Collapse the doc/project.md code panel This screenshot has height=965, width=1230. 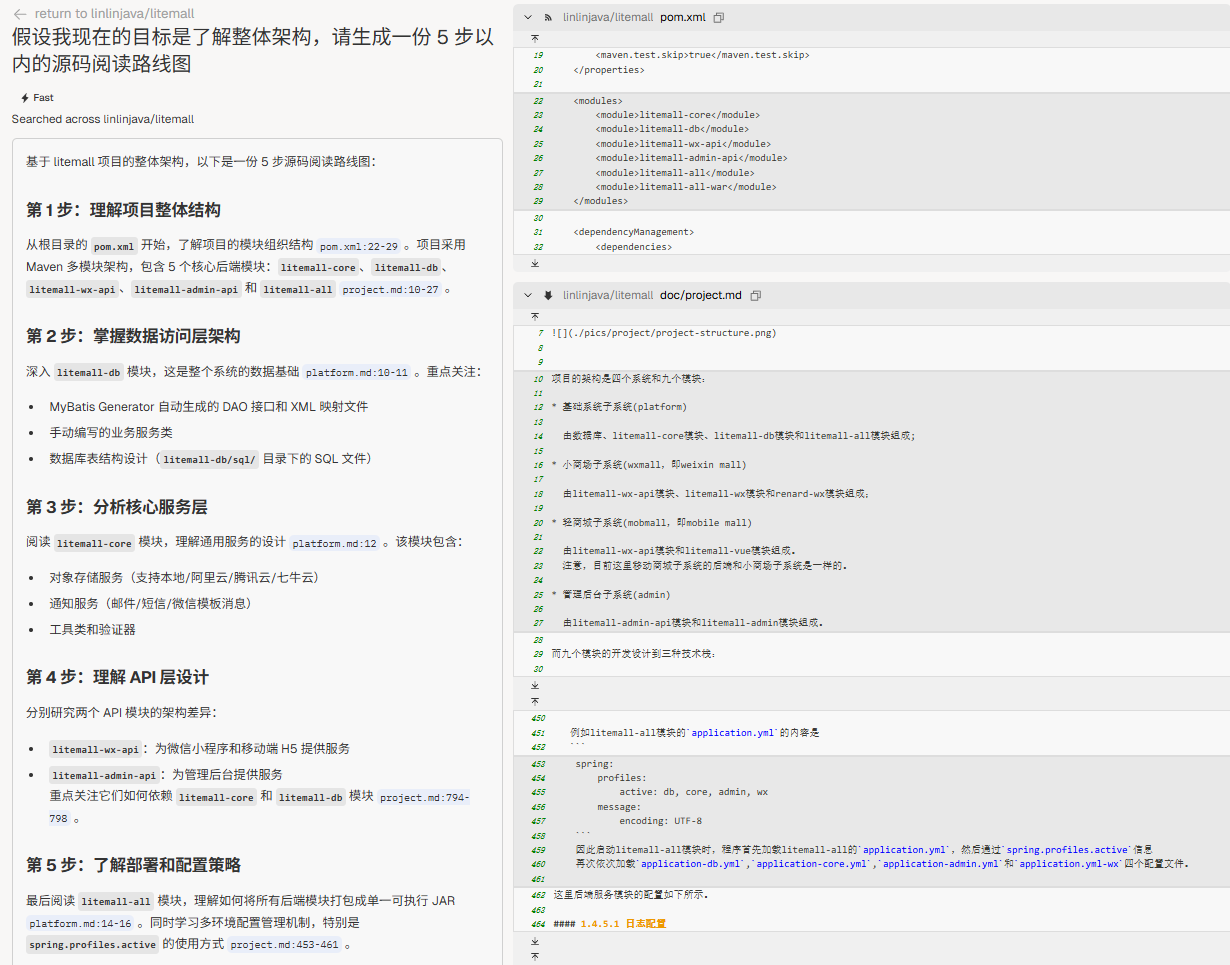[528, 296]
